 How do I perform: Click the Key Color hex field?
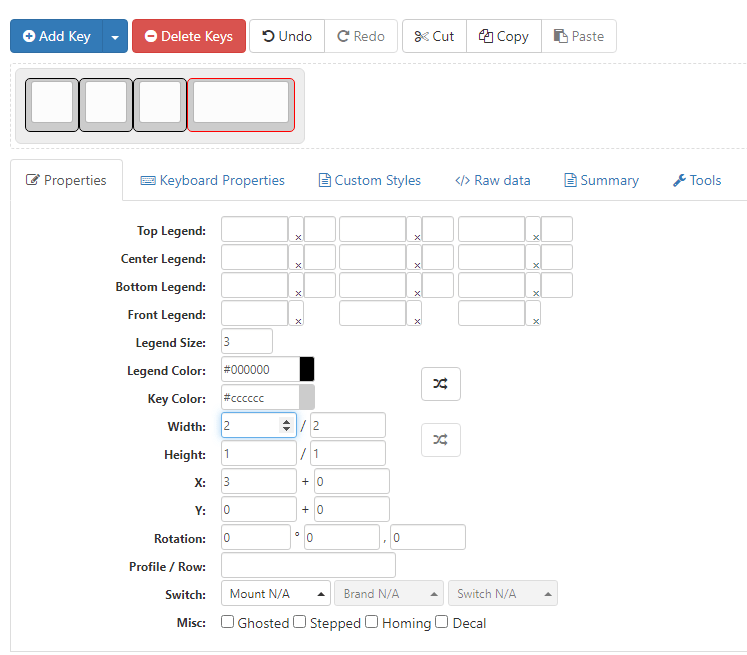tap(260, 398)
